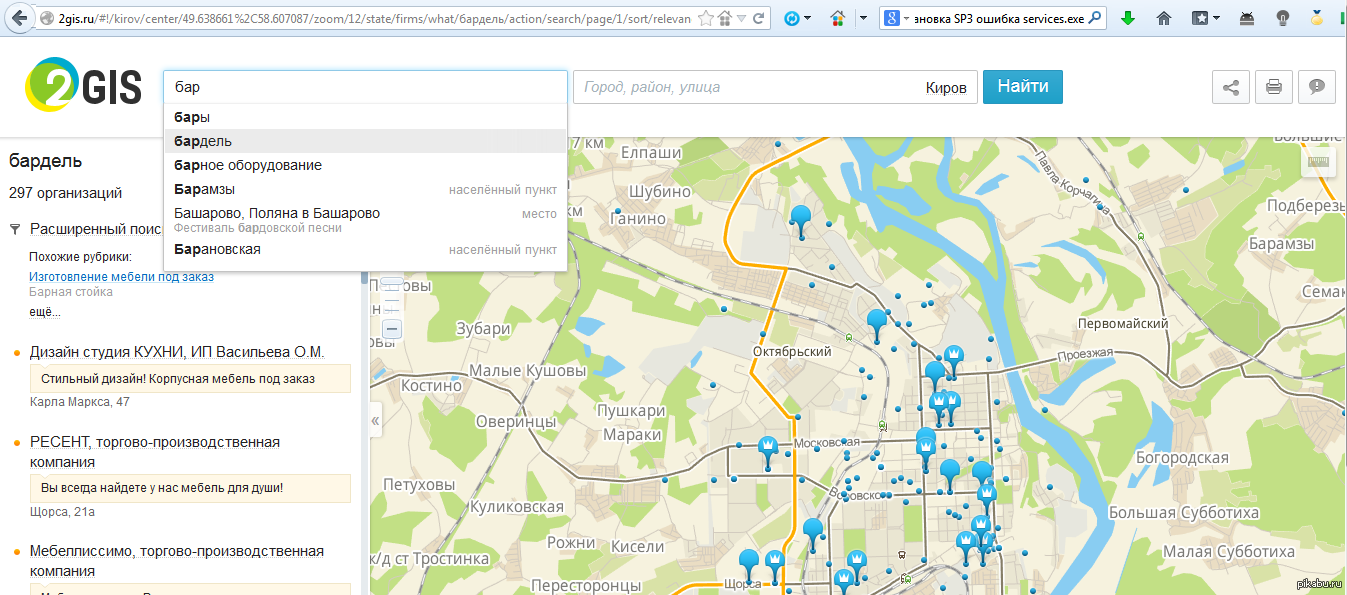Open the sync icon dropdown arrow
The image size is (1347, 595).
(x=806, y=18)
